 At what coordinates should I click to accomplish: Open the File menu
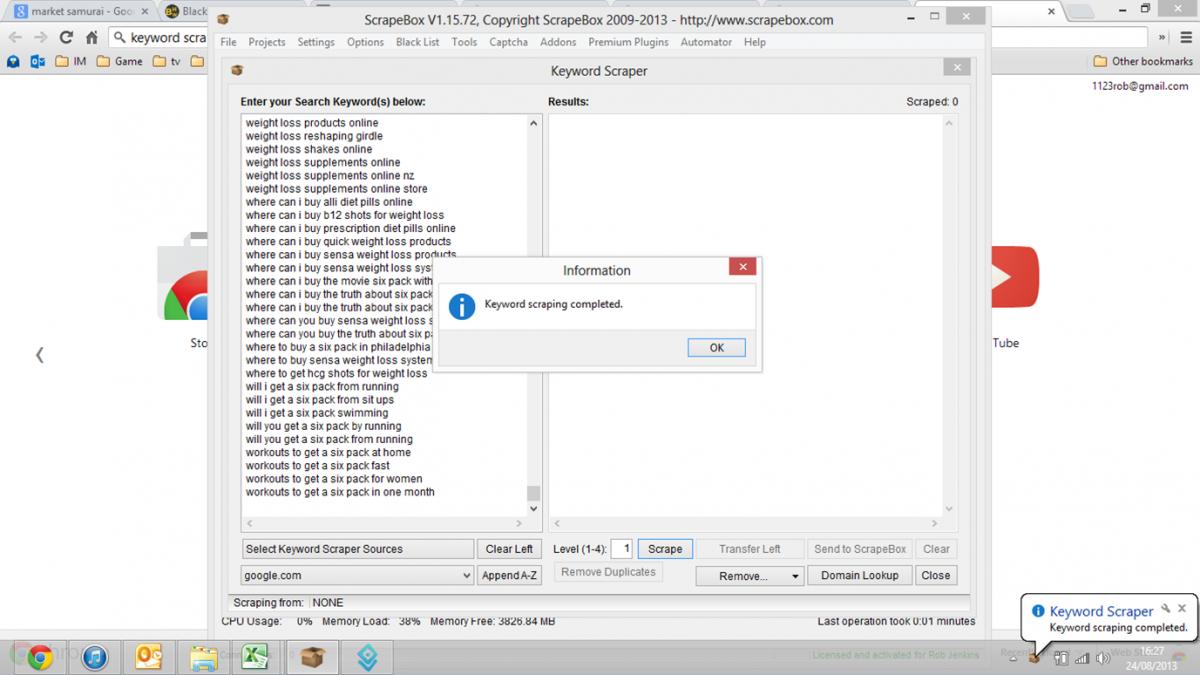(x=228, y=42)
